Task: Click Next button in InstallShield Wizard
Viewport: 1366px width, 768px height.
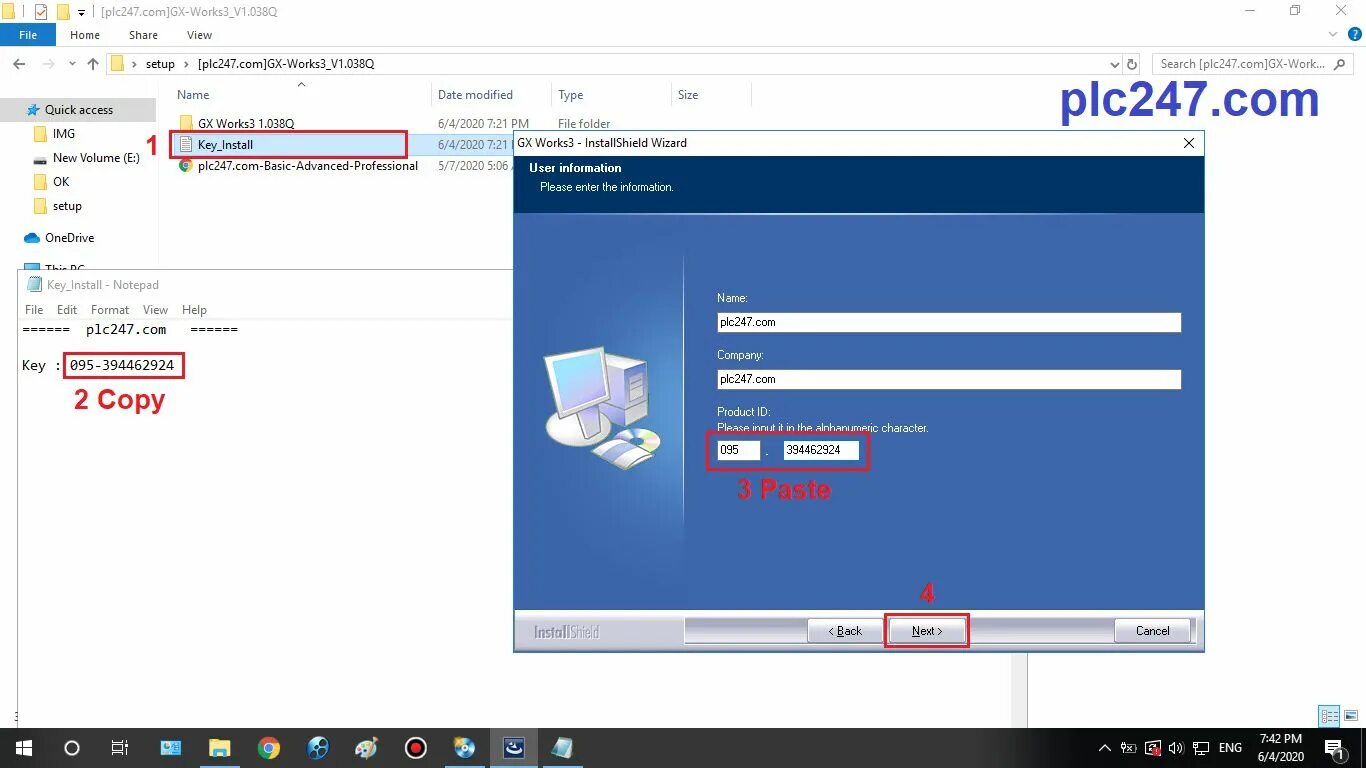Action: (x=927, y=631)
